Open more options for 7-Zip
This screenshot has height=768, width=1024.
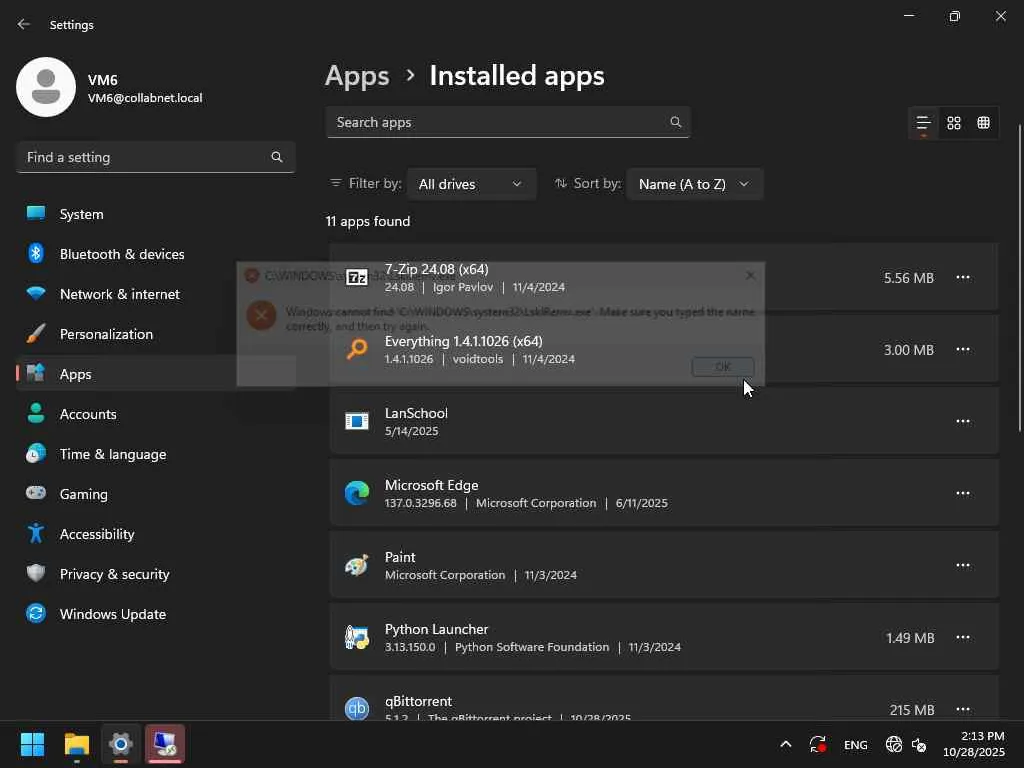pyautogui.click(x=963, y=277)
